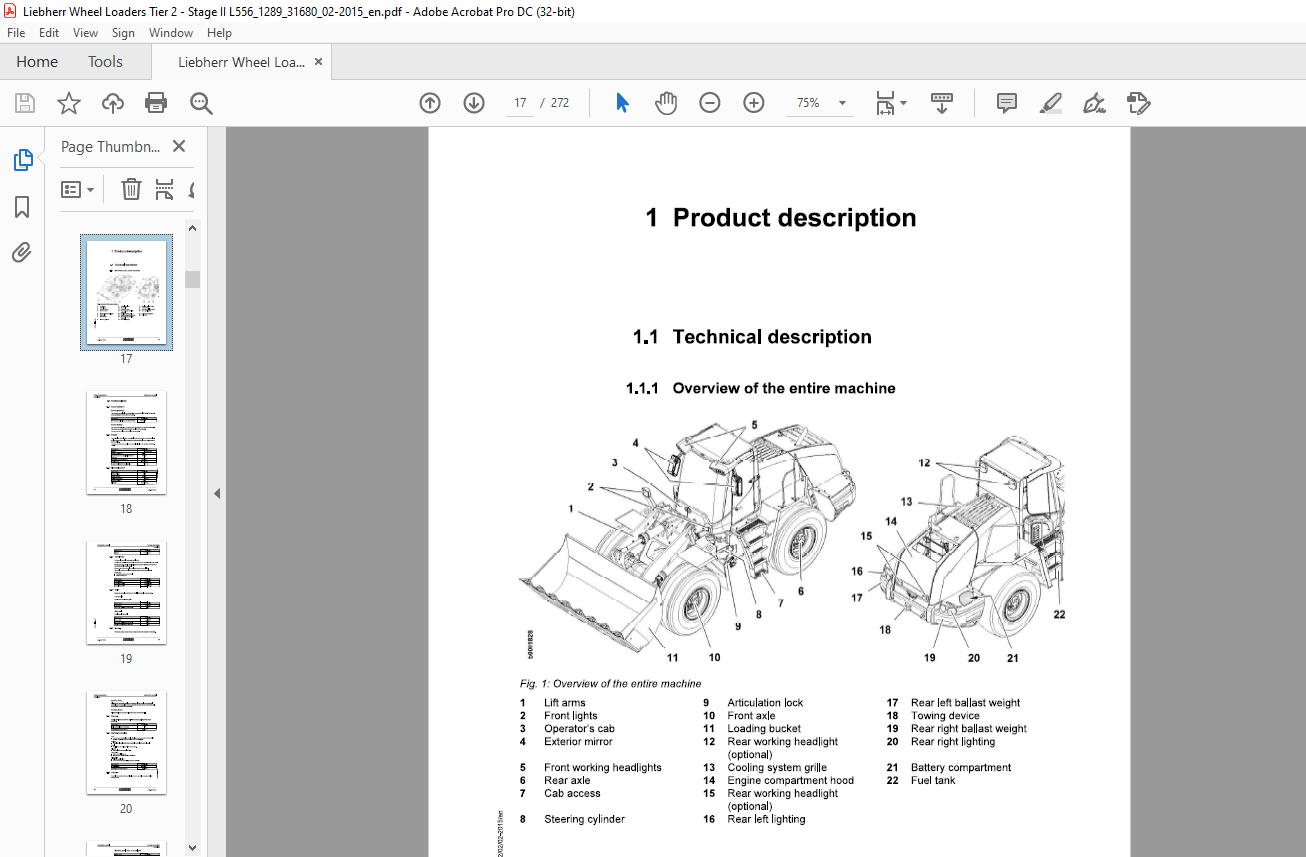This screenshot has height=857, width=1306.
Task: Open the find text search tool
Action: (201, 103)
